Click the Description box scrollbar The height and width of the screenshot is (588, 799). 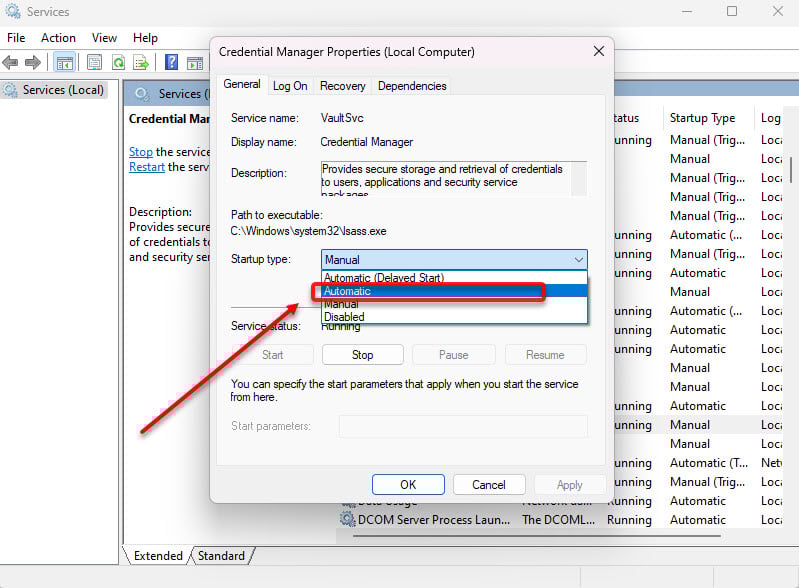[x=579, y=178]
